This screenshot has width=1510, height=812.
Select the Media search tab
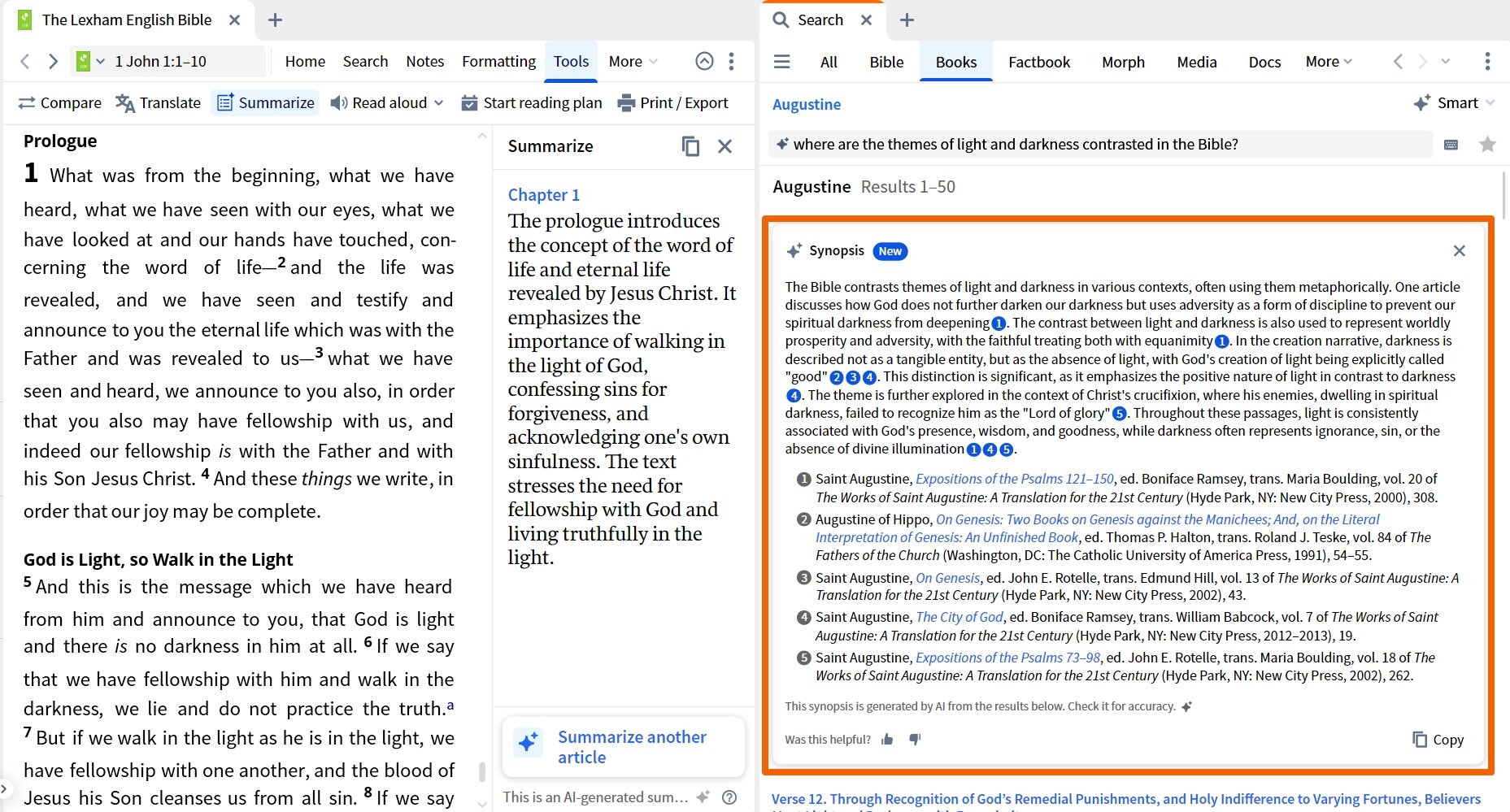point(1196,62)
